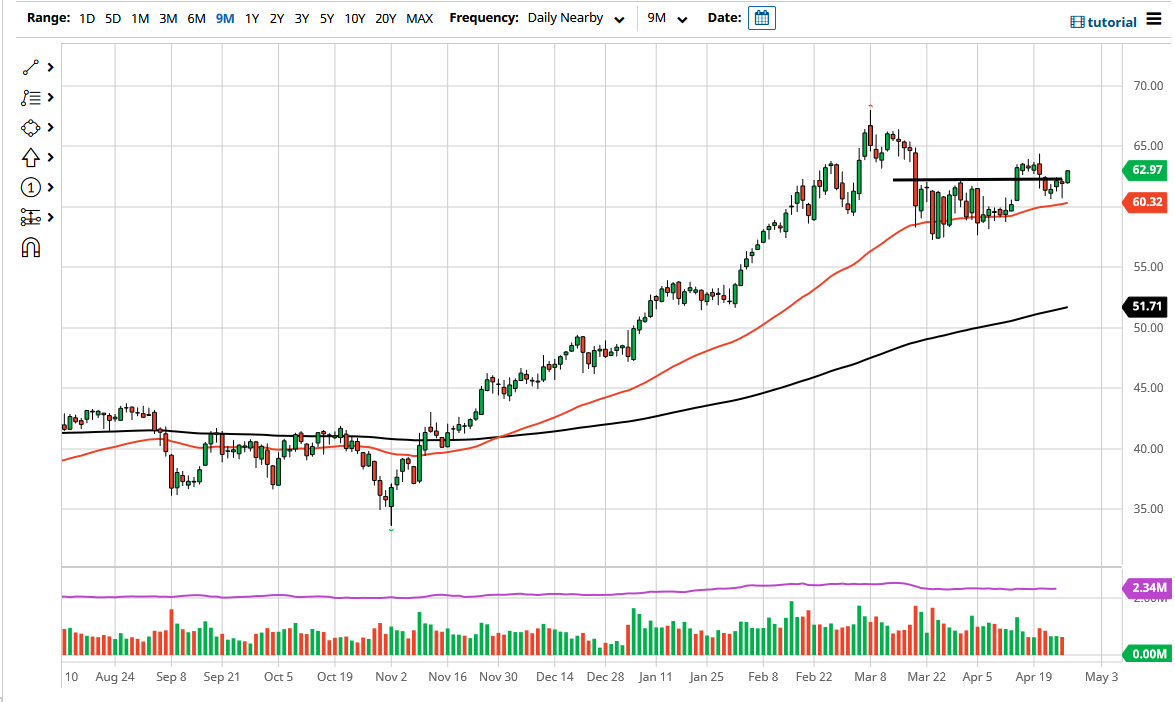Expand the trendline tool submenu chevron
Screen dimensions: 1175x702
point(48,67)
